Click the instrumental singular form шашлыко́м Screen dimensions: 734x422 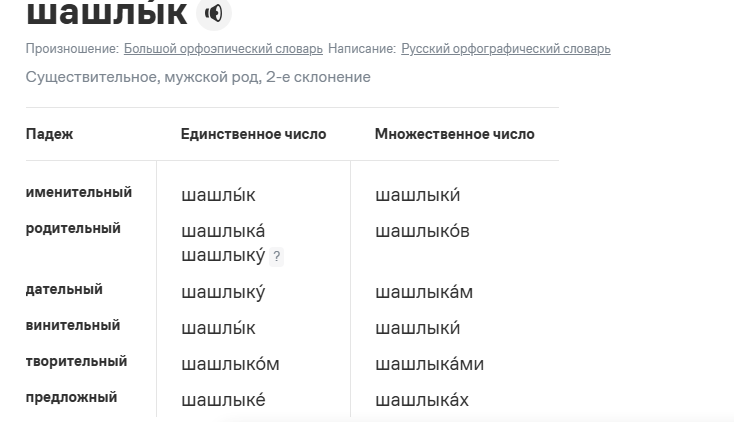point(230,364)
